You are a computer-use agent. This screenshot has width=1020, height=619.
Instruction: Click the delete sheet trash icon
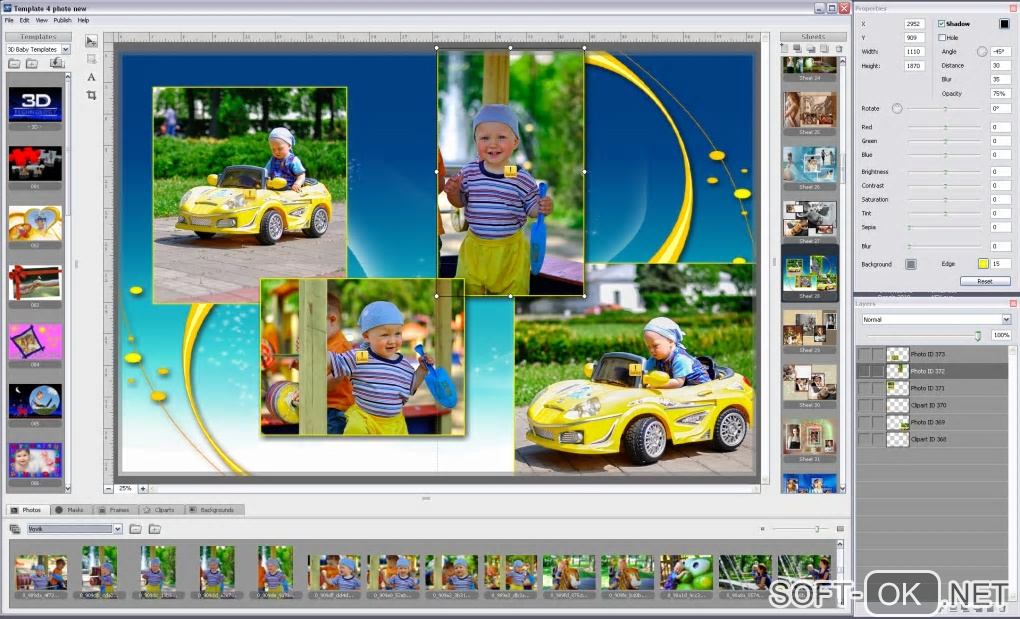pyautogui.click(x=839, y=49)
